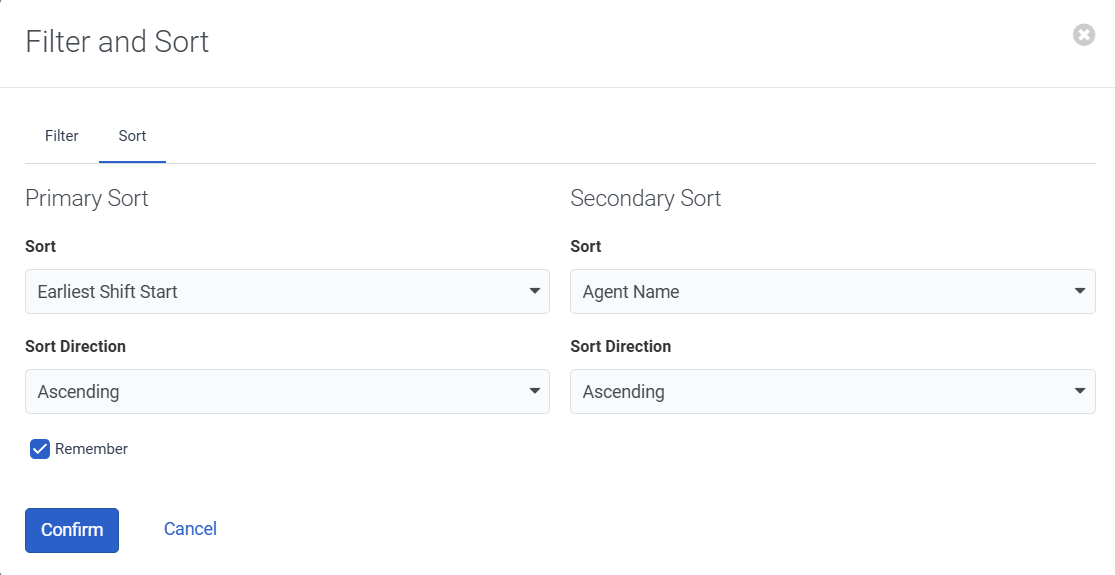Click the Primary Sort field's caret arrow
The width and height of the screenshot is (1115, 575).
pos(535,292)
